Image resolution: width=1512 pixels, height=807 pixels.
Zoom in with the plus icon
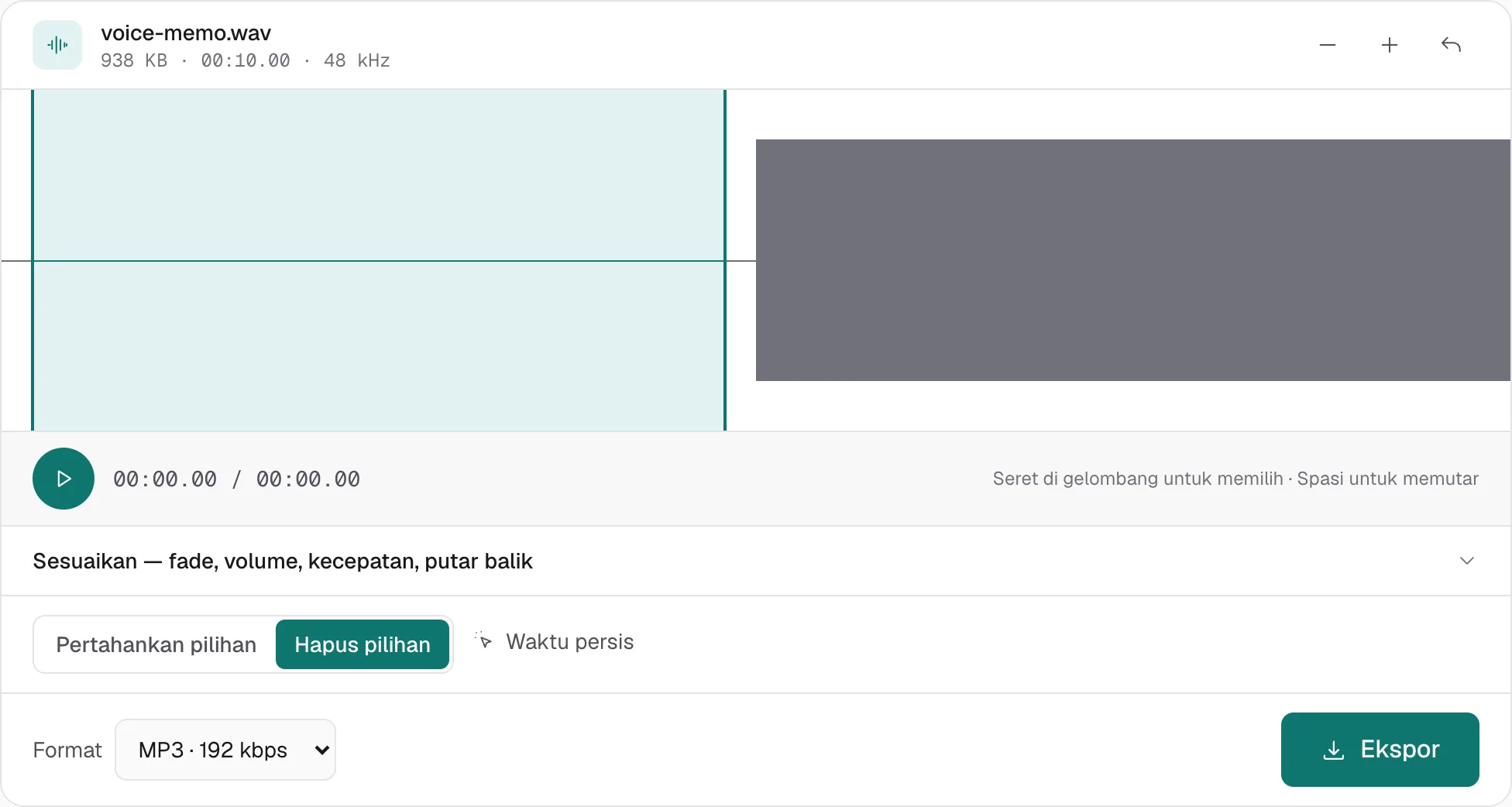click(1390, 45)
